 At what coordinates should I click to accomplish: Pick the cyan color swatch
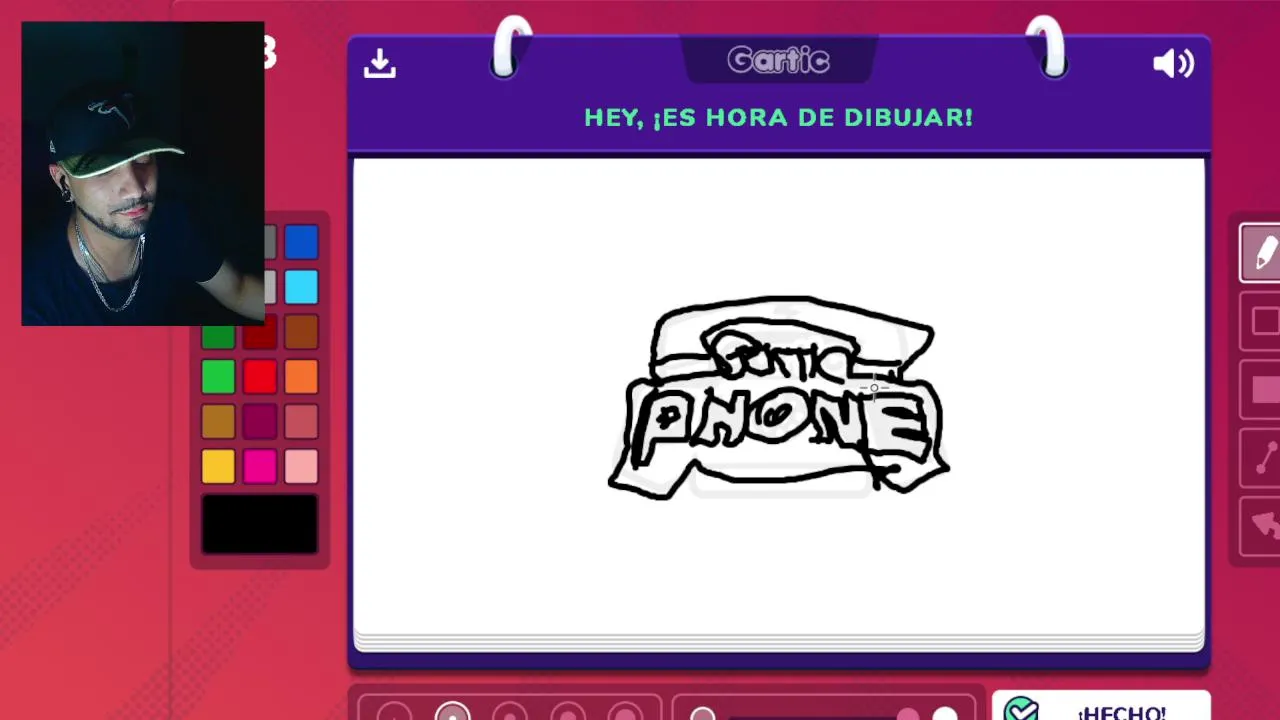point(301,287)
